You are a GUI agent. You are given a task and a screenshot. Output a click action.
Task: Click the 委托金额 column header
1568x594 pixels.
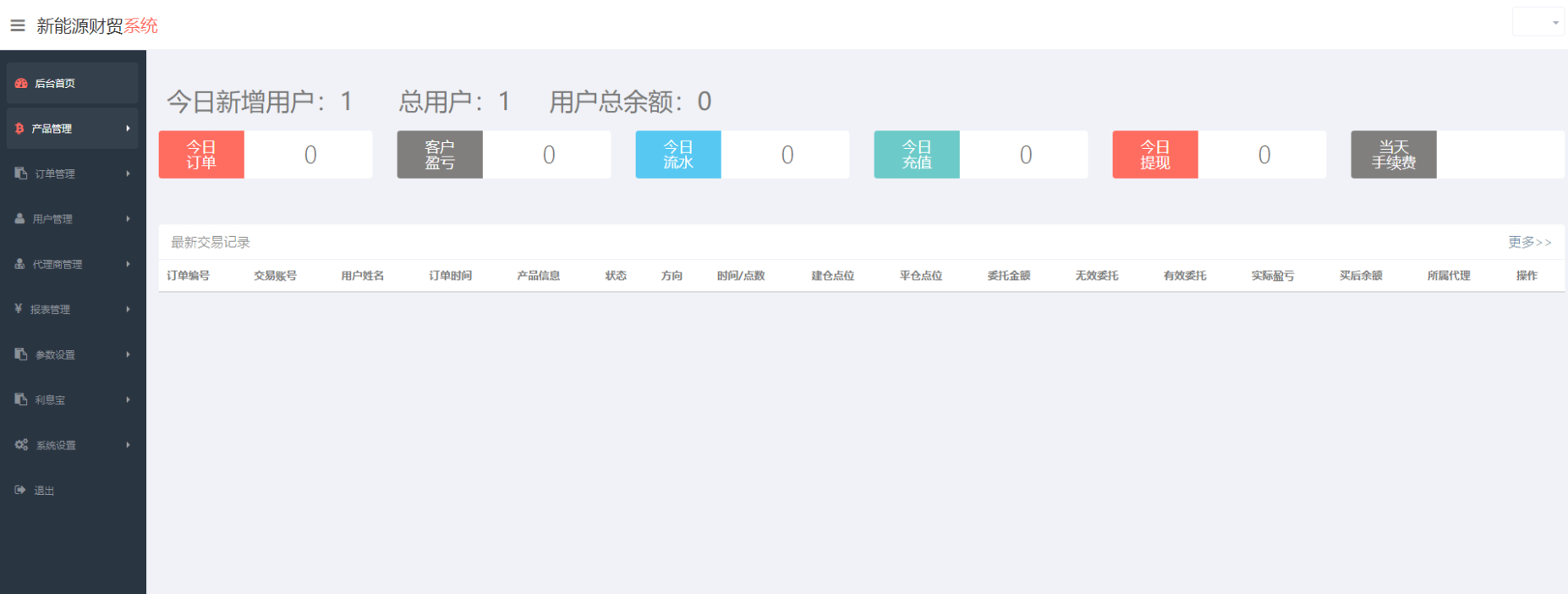[1009, 276]
